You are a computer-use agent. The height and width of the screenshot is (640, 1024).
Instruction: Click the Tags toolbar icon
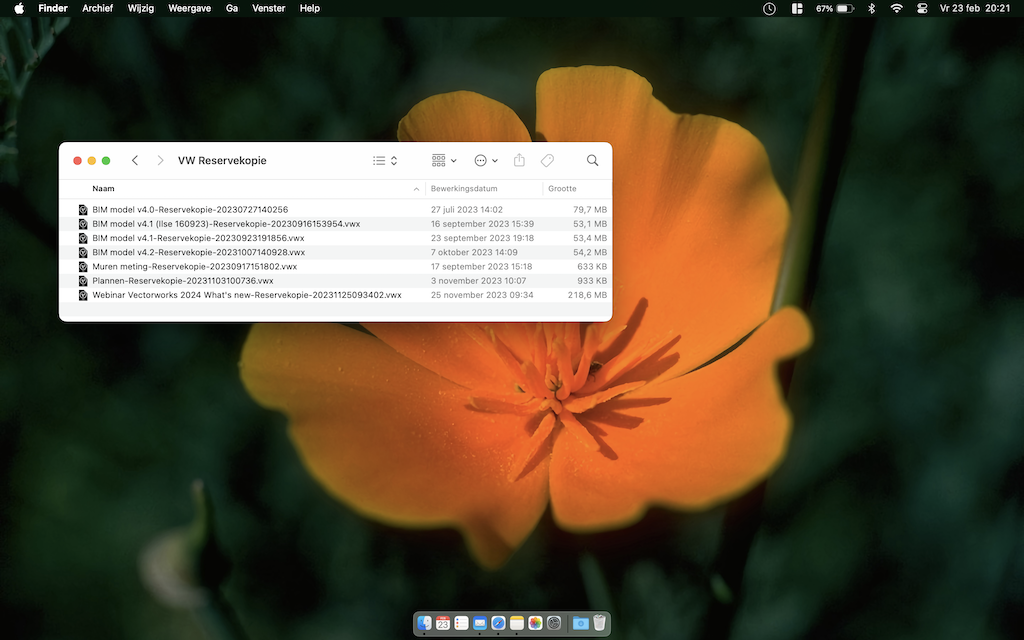click(547, 160)
